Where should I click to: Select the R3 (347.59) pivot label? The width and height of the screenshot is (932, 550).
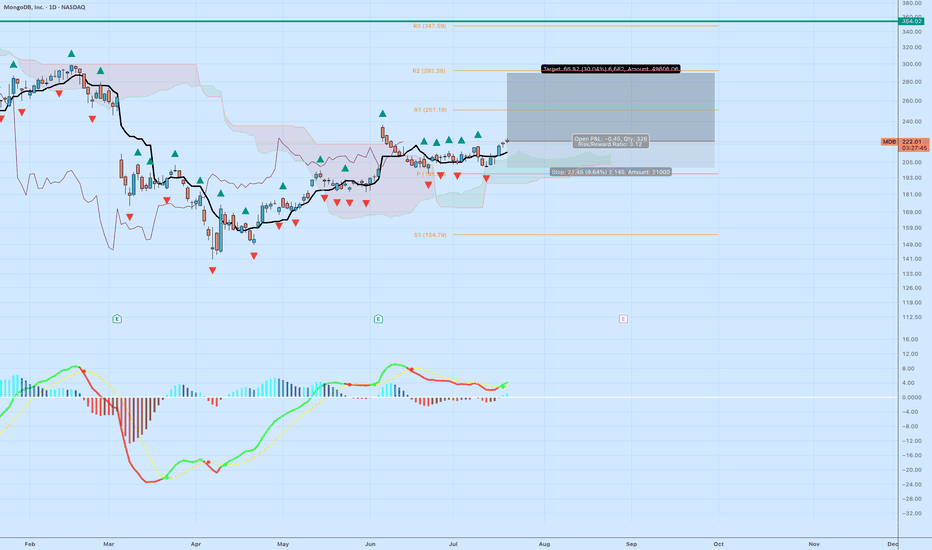(x=429, y=26)
